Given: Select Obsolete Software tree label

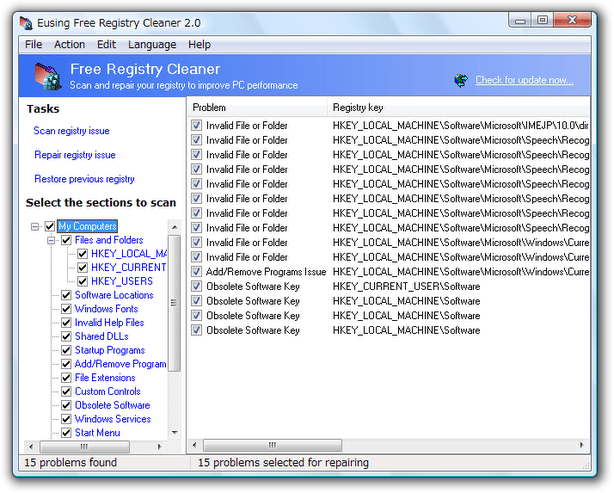Looking at the screenshot, I should point(112,405).
